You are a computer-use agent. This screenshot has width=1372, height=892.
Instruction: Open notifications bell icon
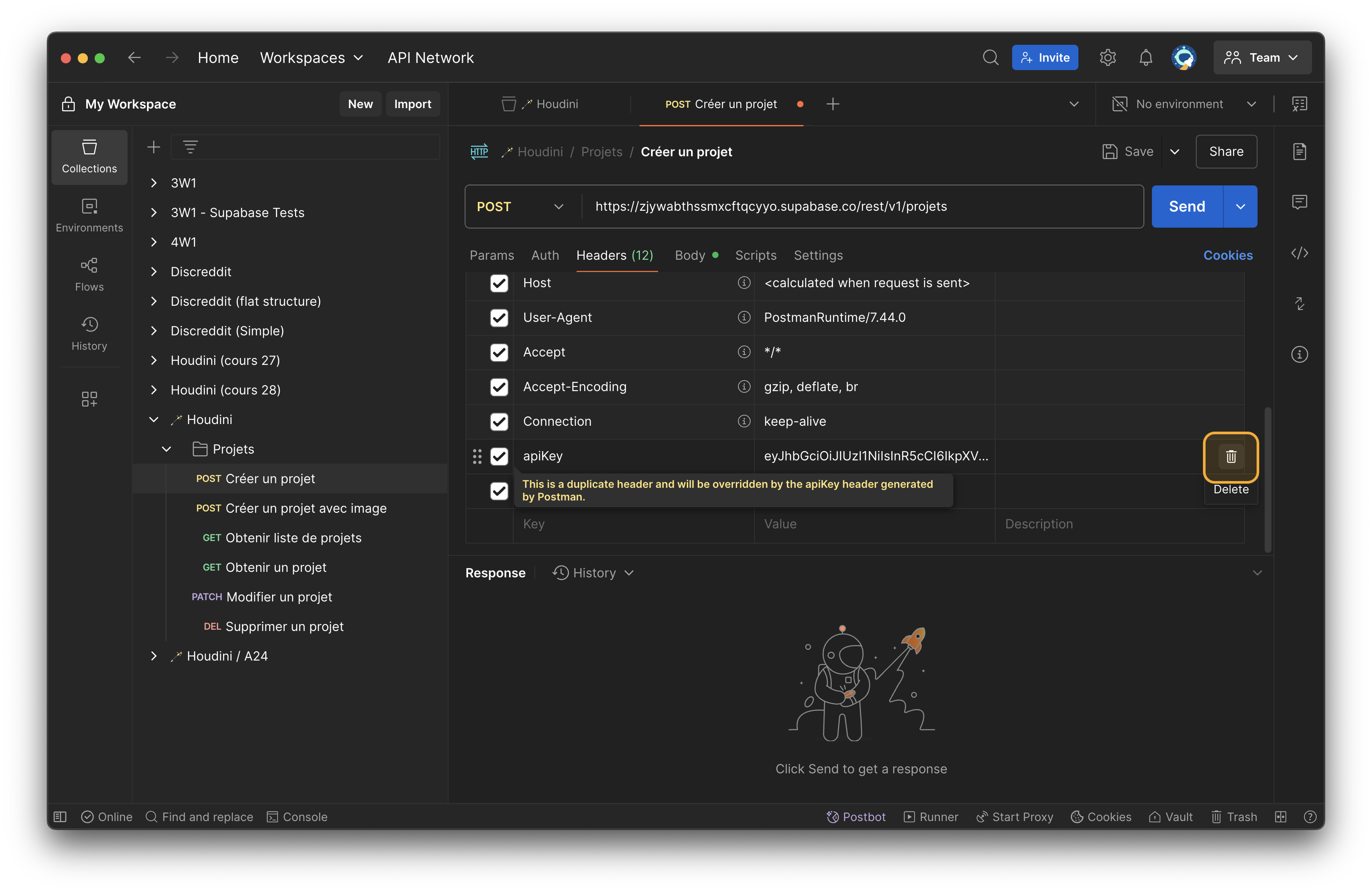coord(1146,57)
